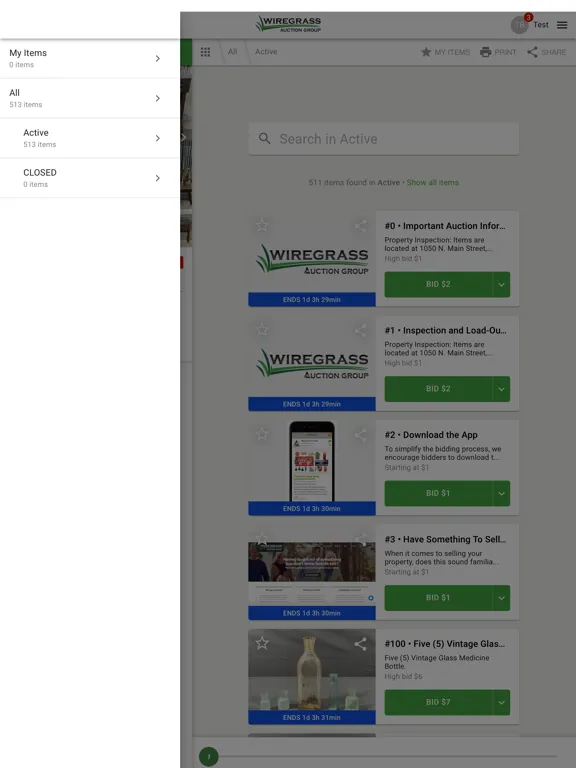The width and height of the screenshot is (576, 768).
Task: Click the Wiregrass Auction Group header logo
Action: click(x=288, y=24)
